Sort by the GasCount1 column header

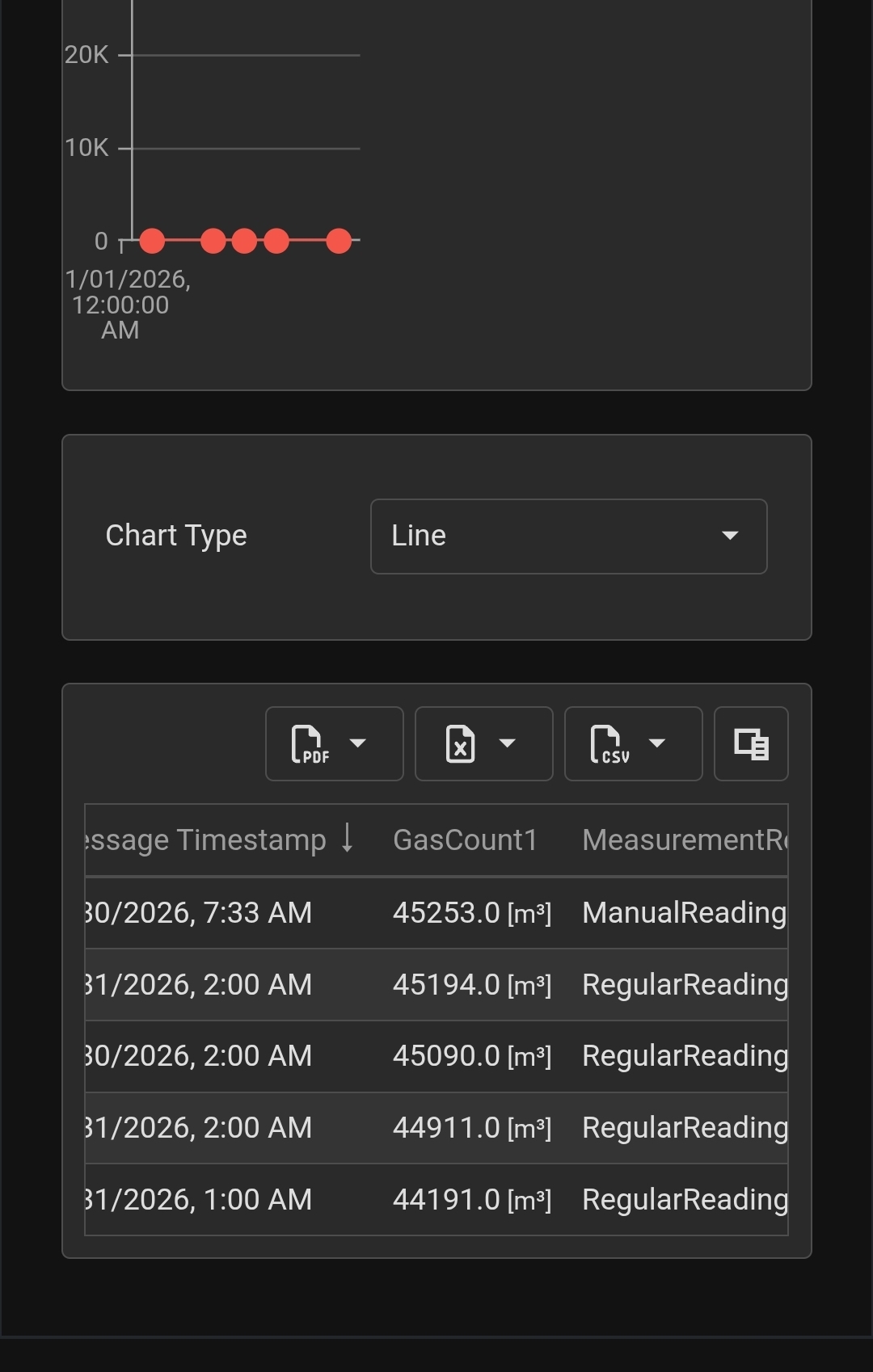465,840
